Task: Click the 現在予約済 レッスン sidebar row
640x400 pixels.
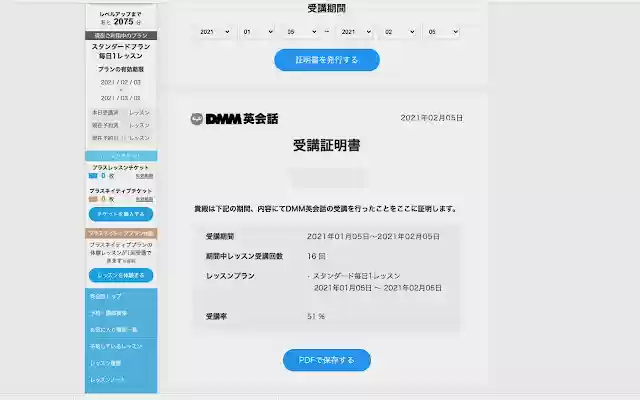Action: coord(121,125)
